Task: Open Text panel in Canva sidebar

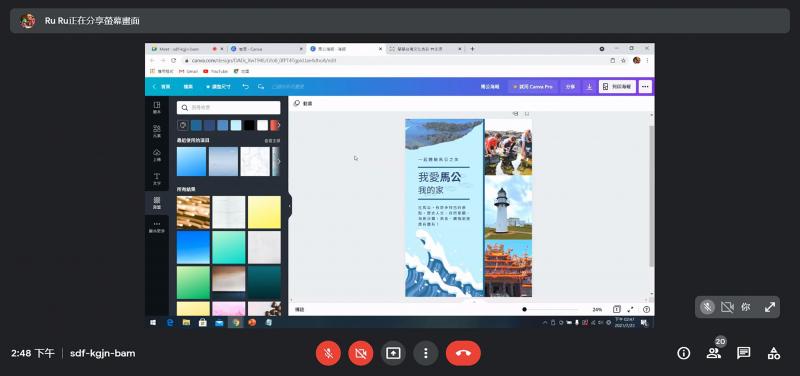Action: coord(157,179)
